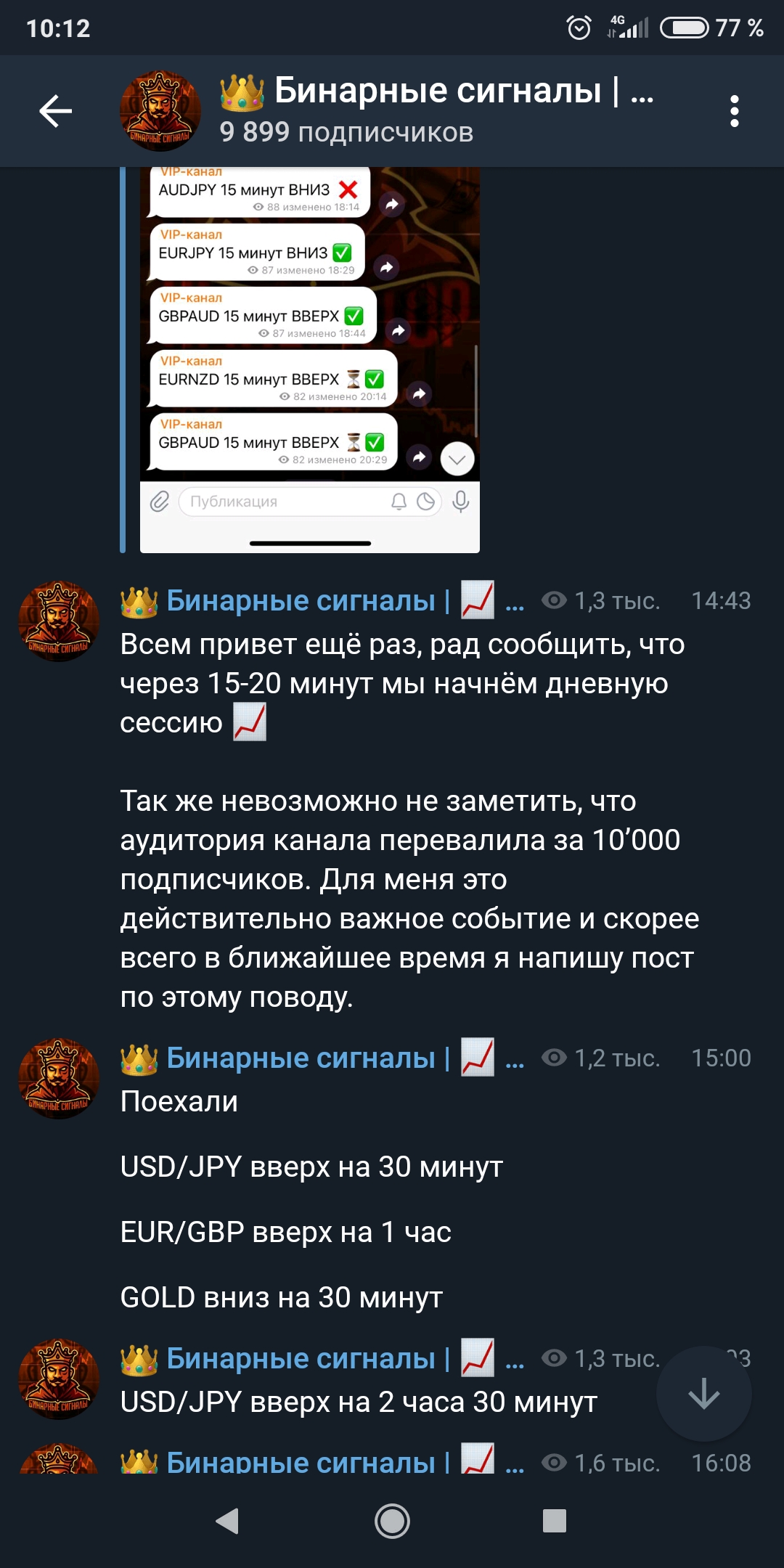The width and height of the screenshot is (784, 1568).
Task: Open the VIP-канал screenshot image
Action: 310,359
